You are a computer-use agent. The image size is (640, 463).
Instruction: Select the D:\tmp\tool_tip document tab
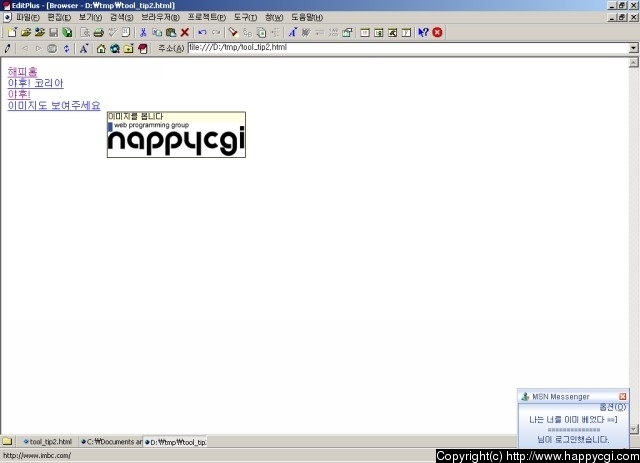pos(176,442)
